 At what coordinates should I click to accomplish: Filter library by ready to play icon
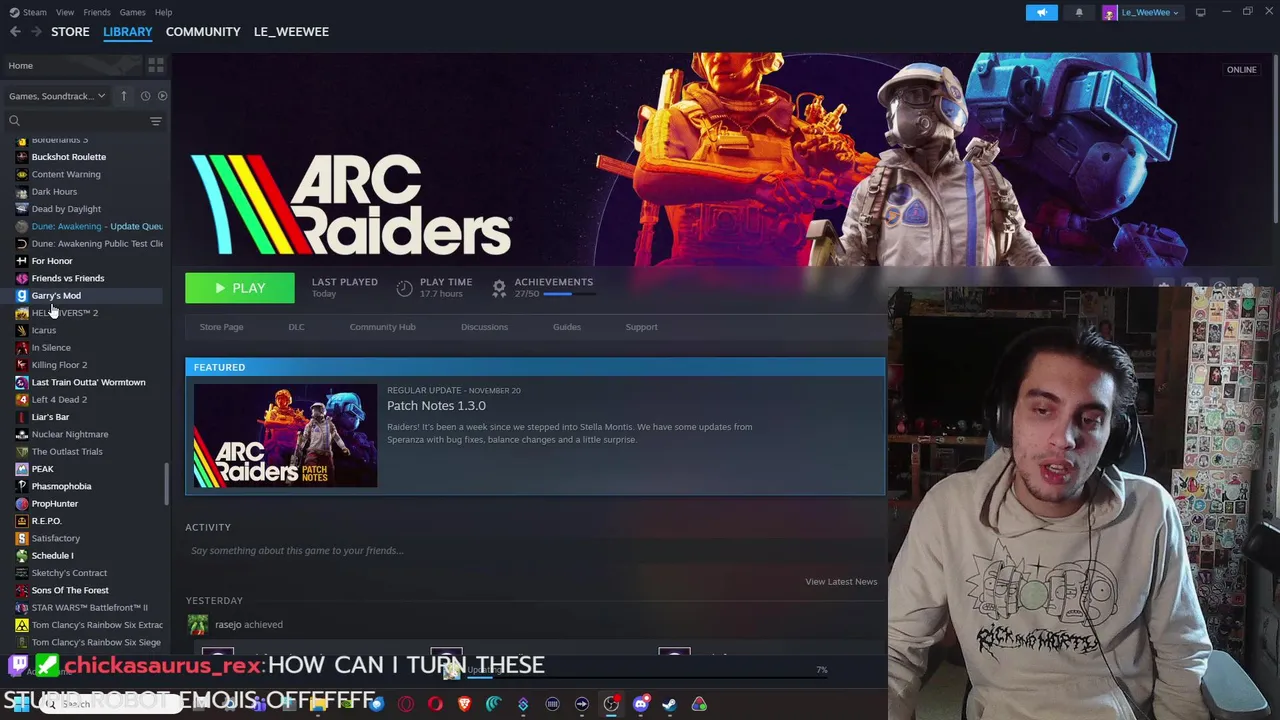click(x=162, y=96)
